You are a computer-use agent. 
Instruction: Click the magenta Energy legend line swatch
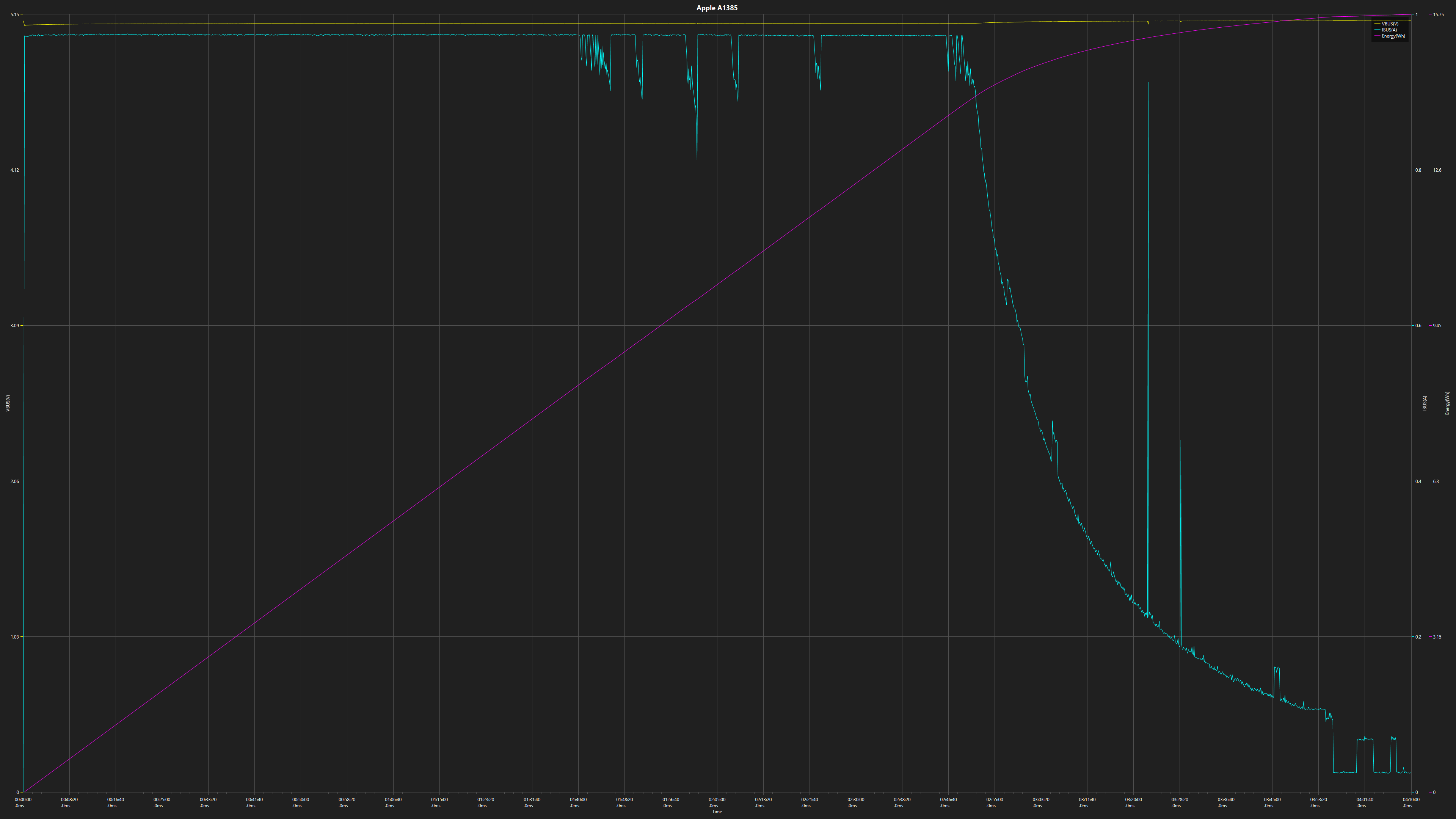point(1377,36)
